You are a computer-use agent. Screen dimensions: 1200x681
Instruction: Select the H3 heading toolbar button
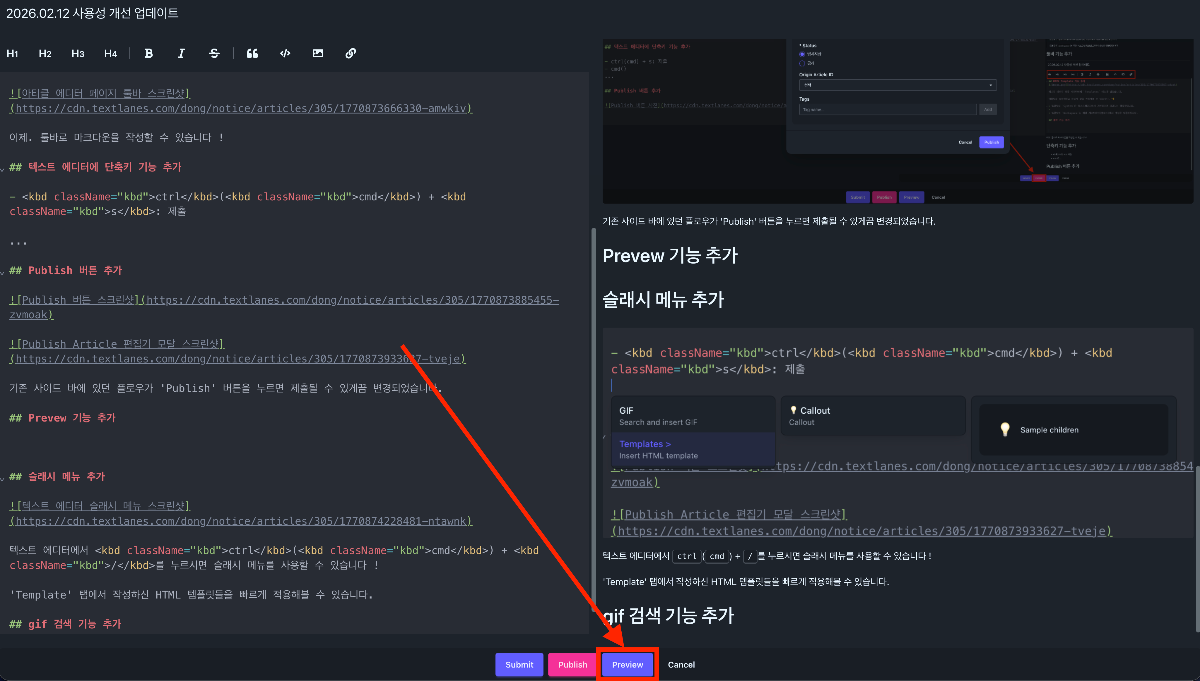(x=78, y=53)
